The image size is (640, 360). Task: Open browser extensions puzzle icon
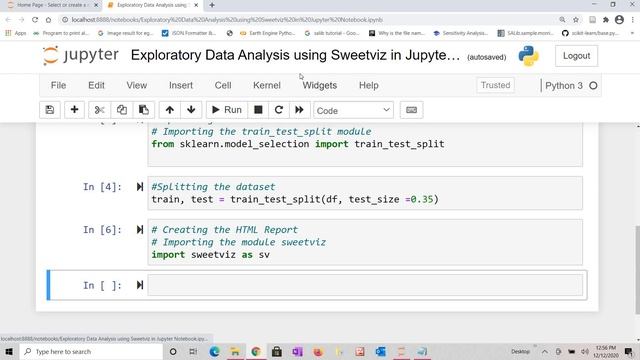click(x=606, y=20)
